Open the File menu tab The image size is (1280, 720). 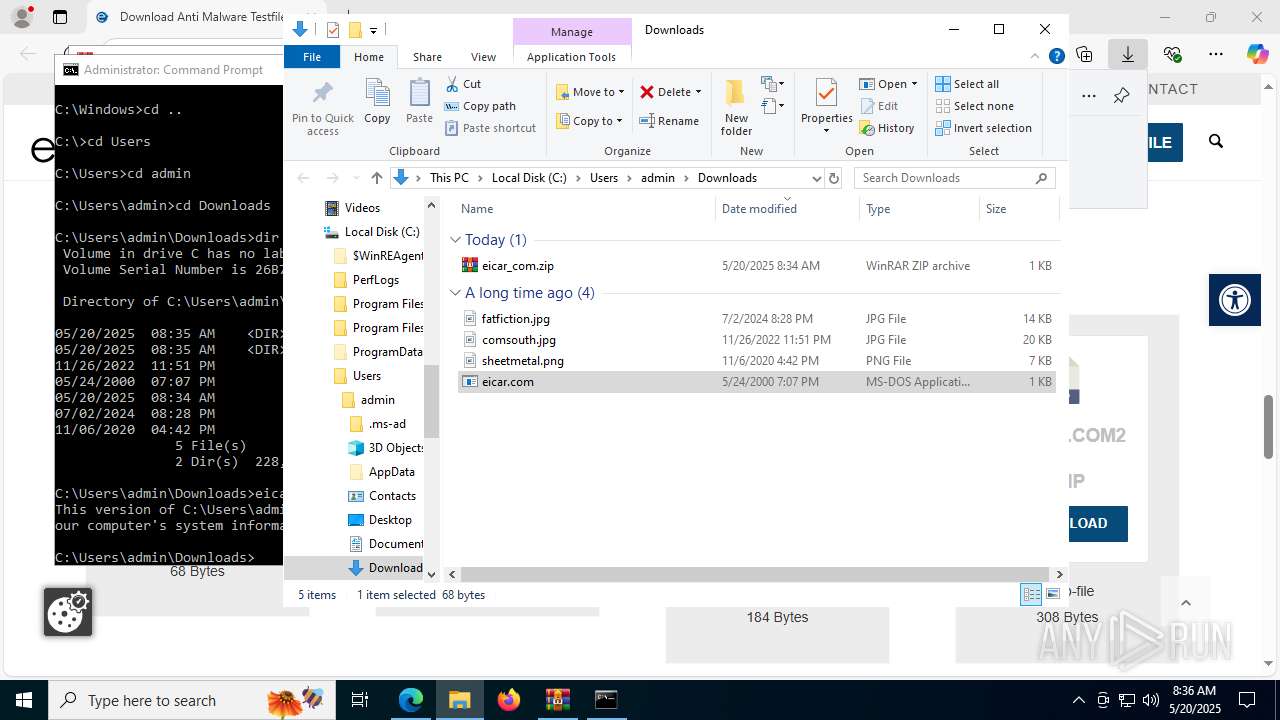[312, 57]
